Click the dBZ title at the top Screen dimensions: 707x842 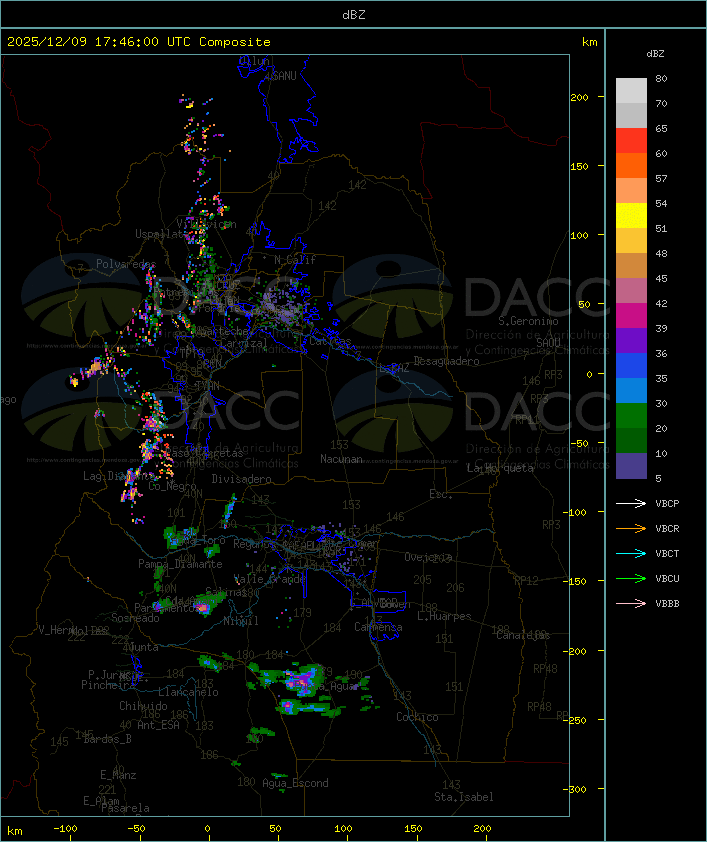354,15
